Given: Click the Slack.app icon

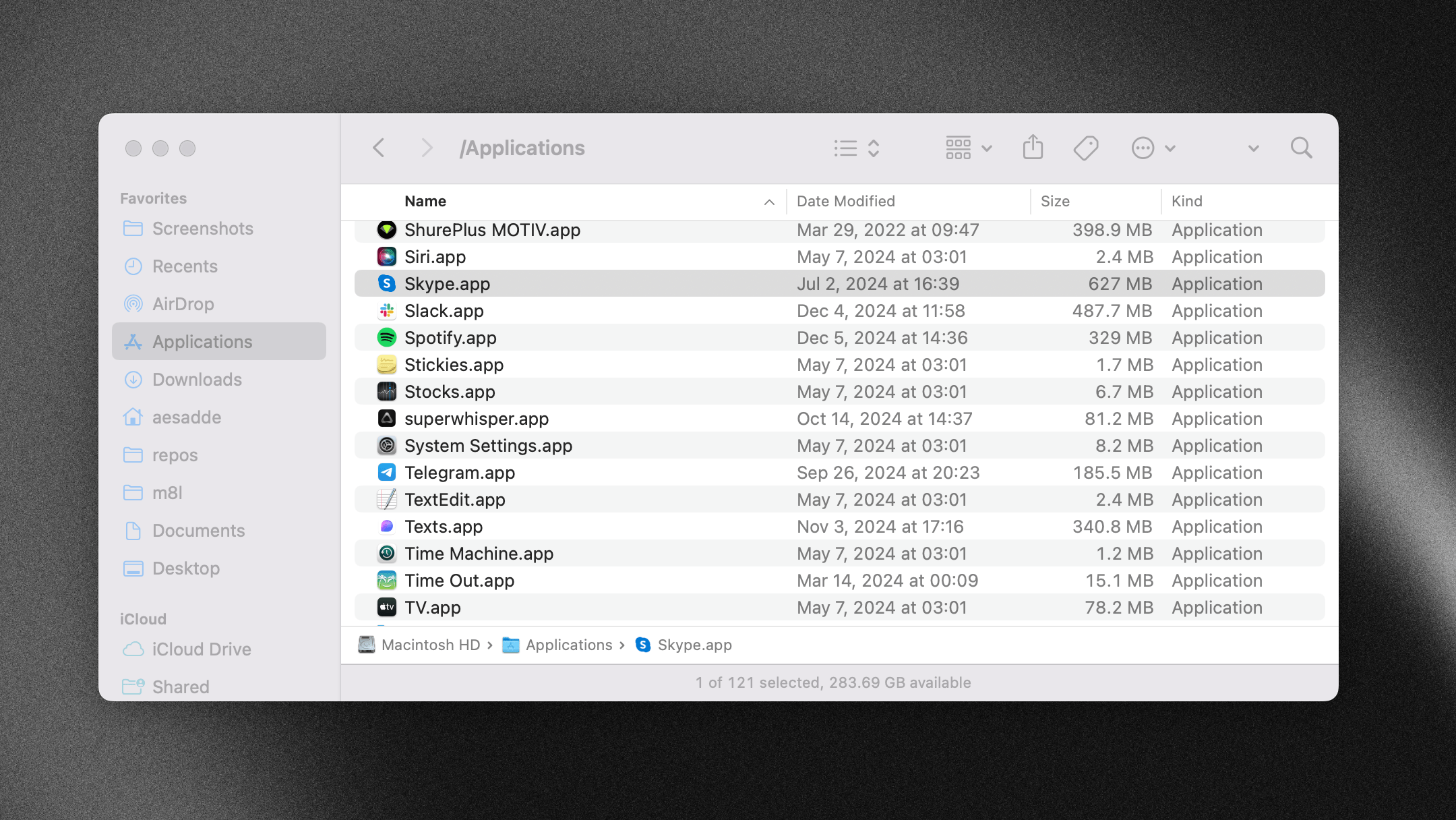Looking at the screenshot, I should click(386, 310).
